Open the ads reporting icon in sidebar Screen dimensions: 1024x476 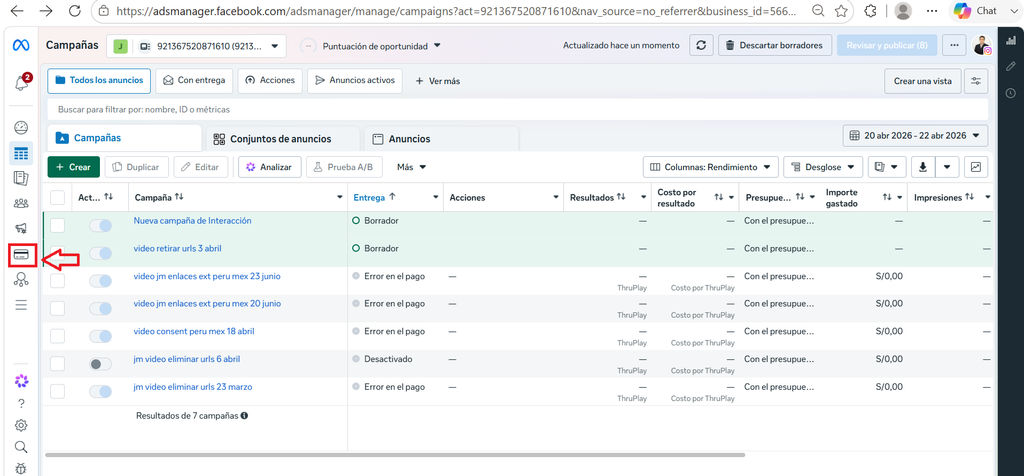click(x=21, y=178)
